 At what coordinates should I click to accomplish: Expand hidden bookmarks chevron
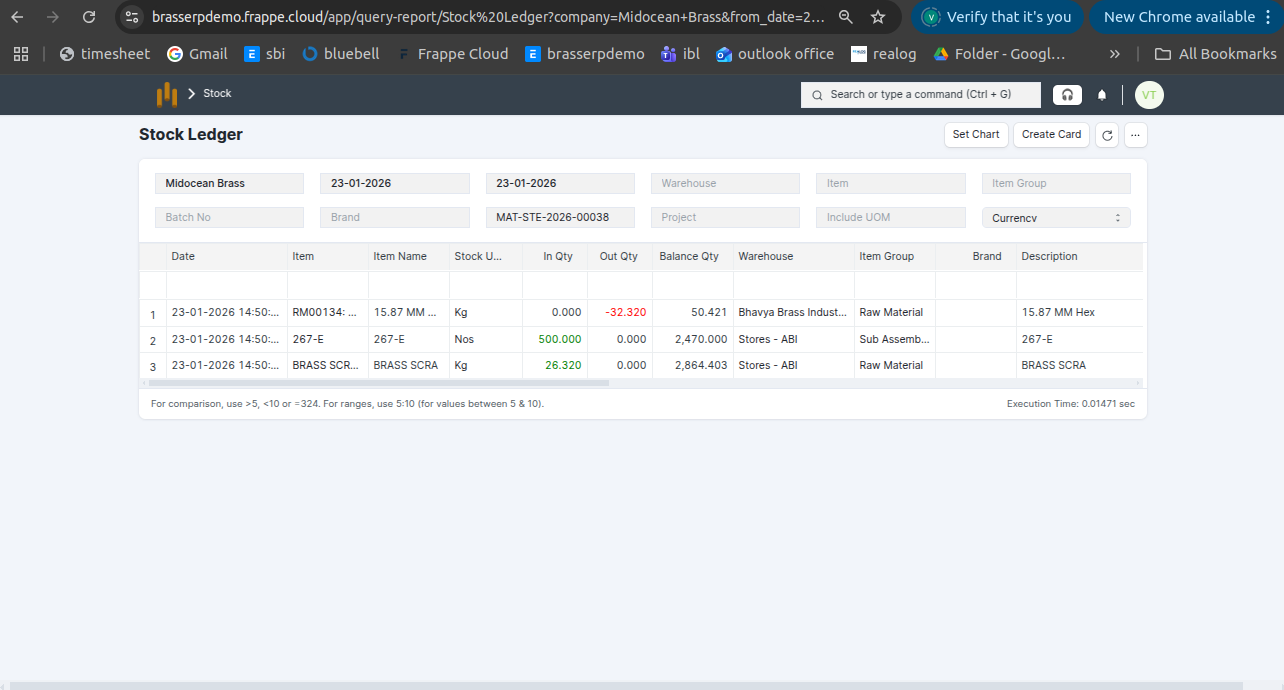1115,54
